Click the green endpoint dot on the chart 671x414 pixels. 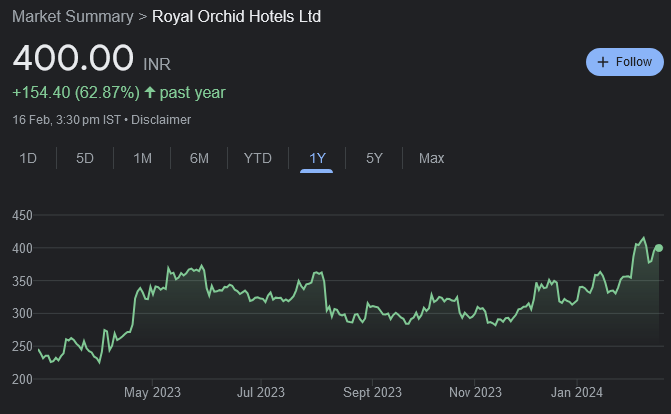coord(659,248)
